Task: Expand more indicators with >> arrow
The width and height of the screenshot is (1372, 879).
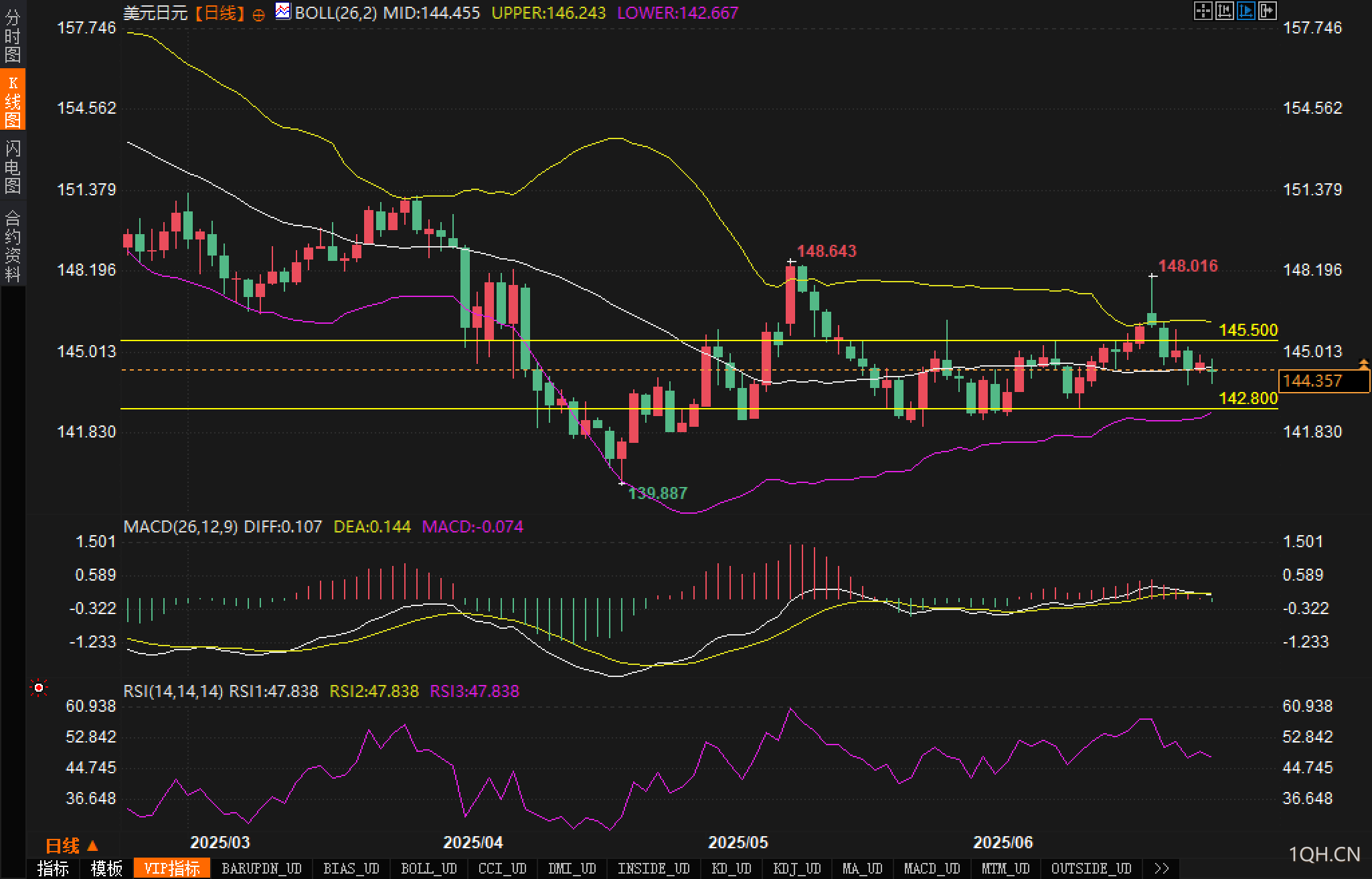Action: pos(1162,868)
